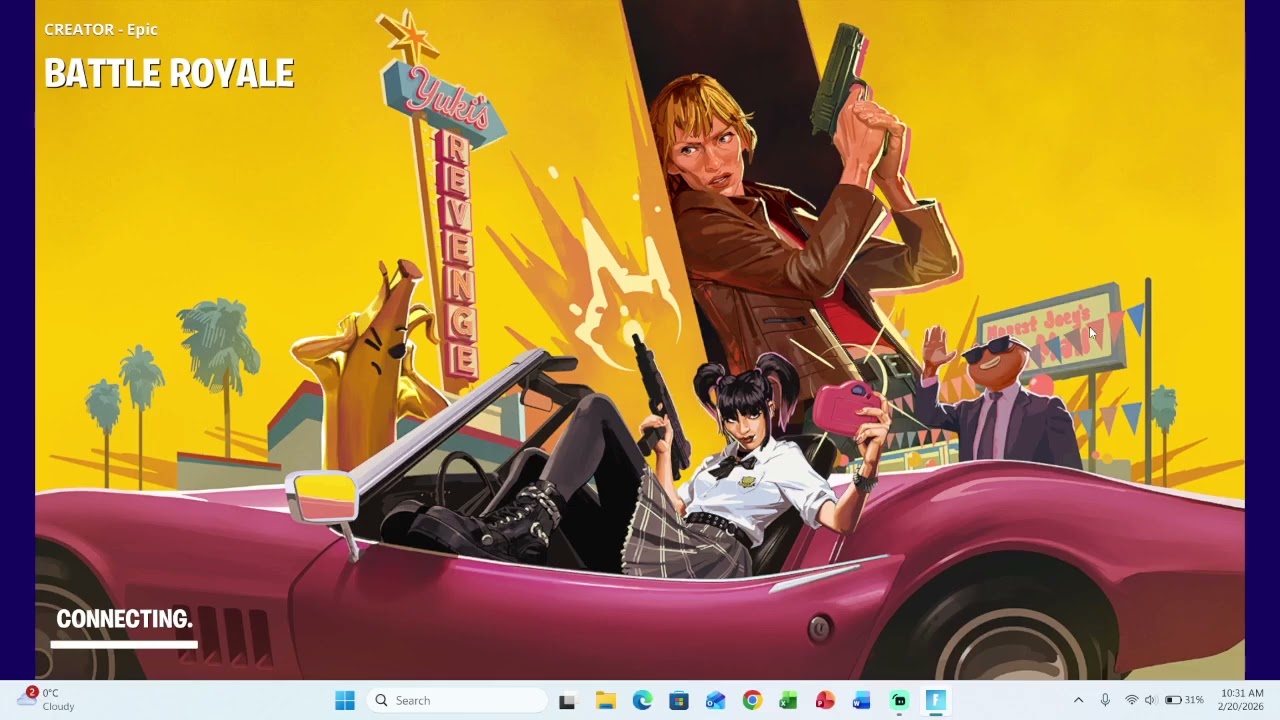Open Word from the taskbar

point(861,701)
